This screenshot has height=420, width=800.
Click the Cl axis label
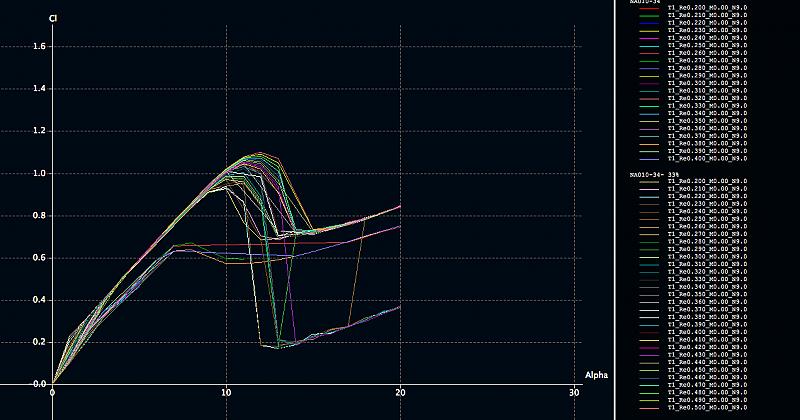click(52, 17)
